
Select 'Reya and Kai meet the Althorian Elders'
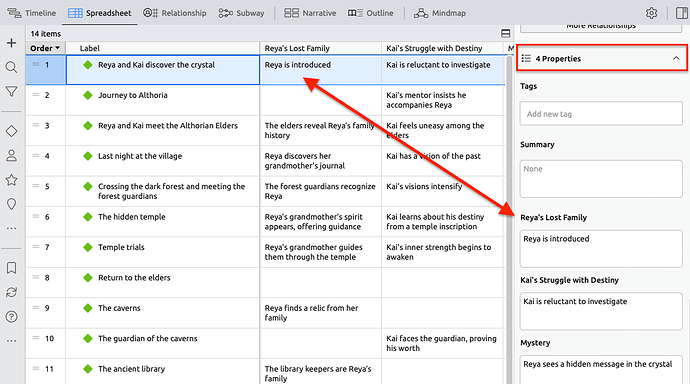pyautogui.click(x=168, y=125)
